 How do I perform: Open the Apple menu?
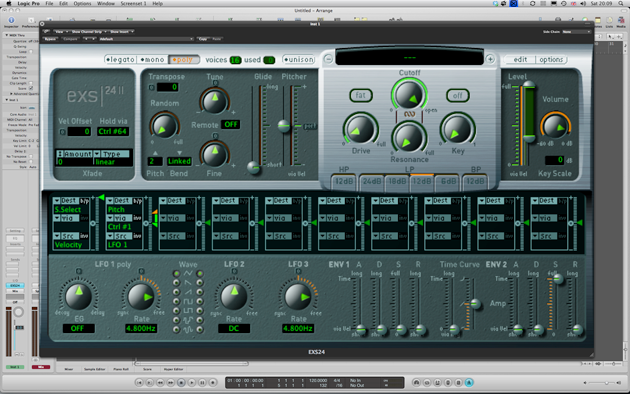(8, 3)
